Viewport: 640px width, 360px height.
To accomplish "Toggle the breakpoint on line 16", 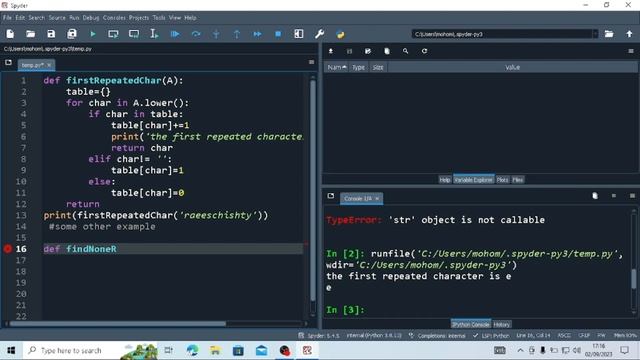I will tap(7, 249).
